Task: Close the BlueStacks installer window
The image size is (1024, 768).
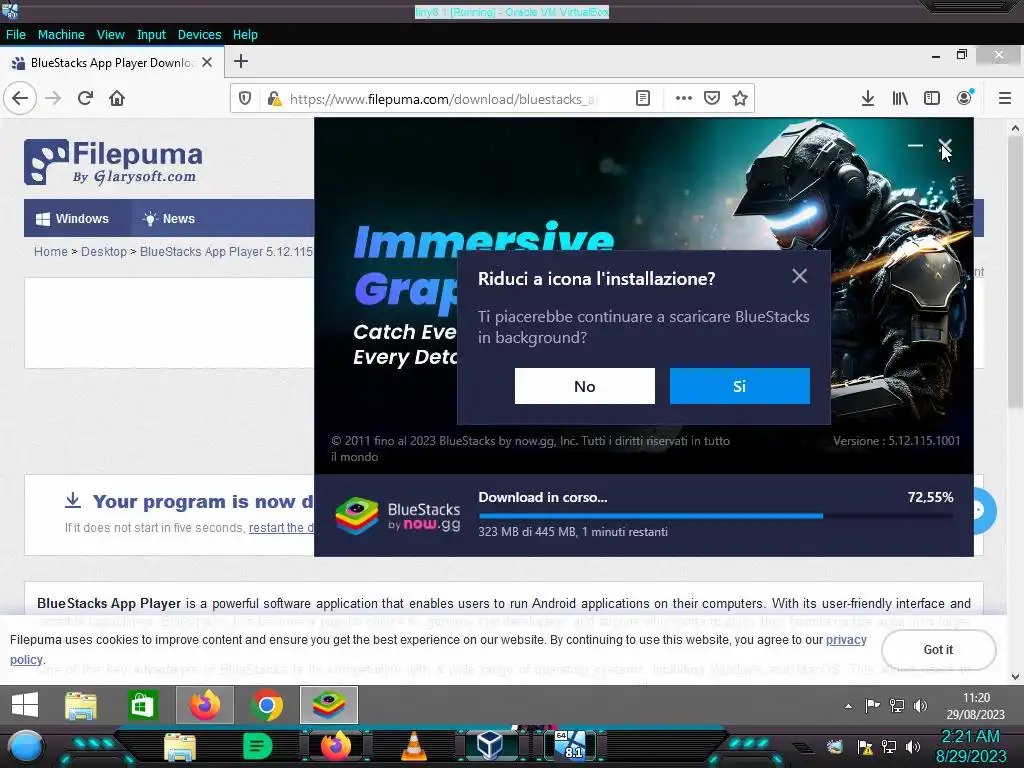Action: click(x=945, y=145)
